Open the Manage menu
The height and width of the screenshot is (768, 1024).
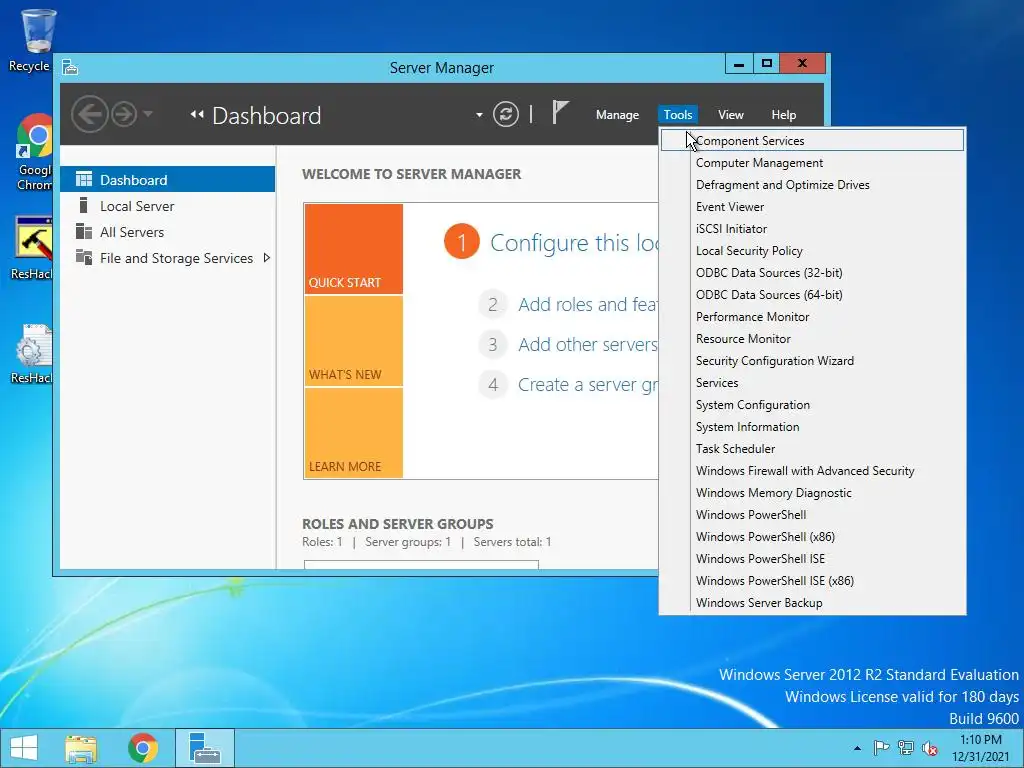point(617,115)
